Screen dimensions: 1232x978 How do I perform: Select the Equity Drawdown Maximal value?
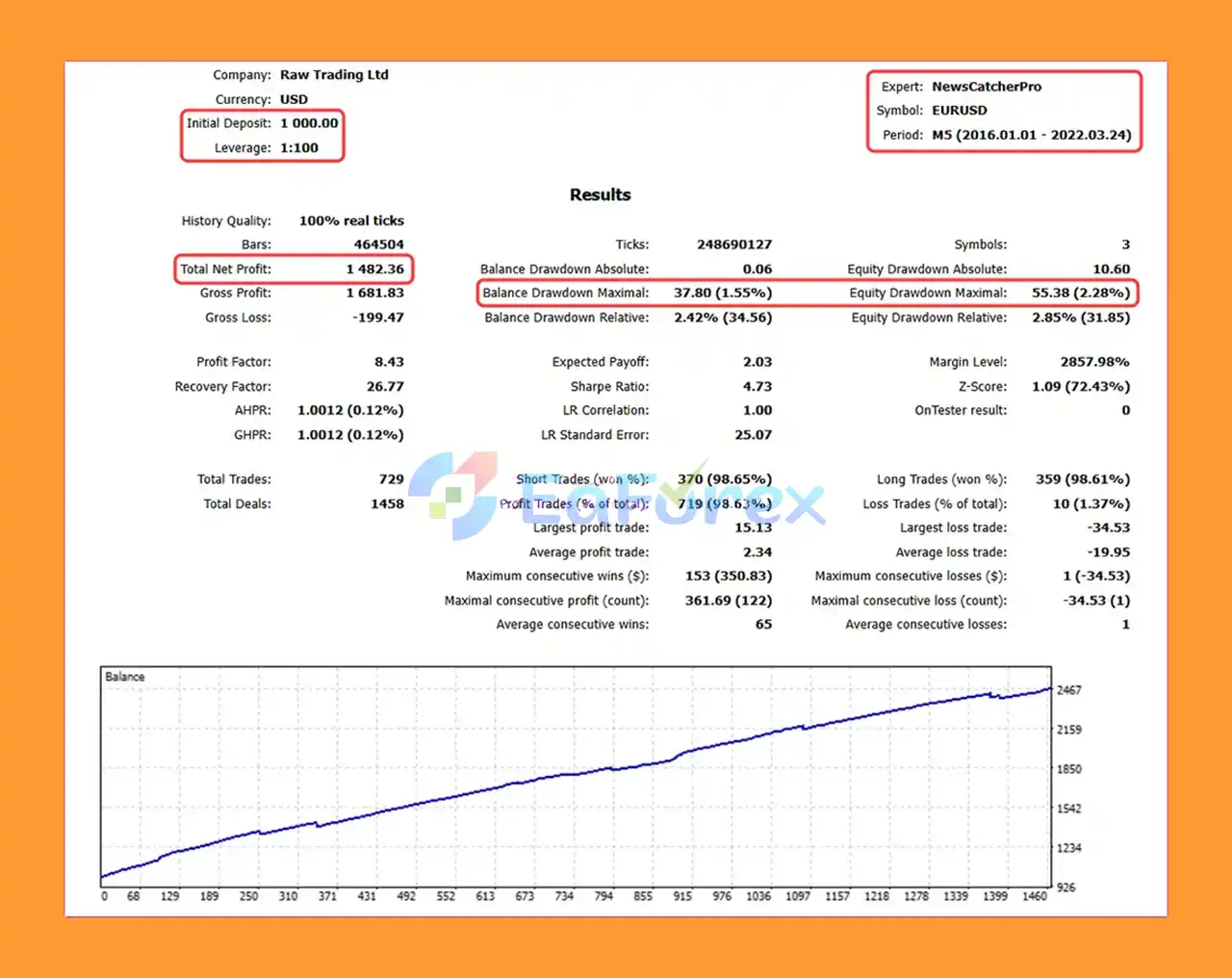(1080, 293)
